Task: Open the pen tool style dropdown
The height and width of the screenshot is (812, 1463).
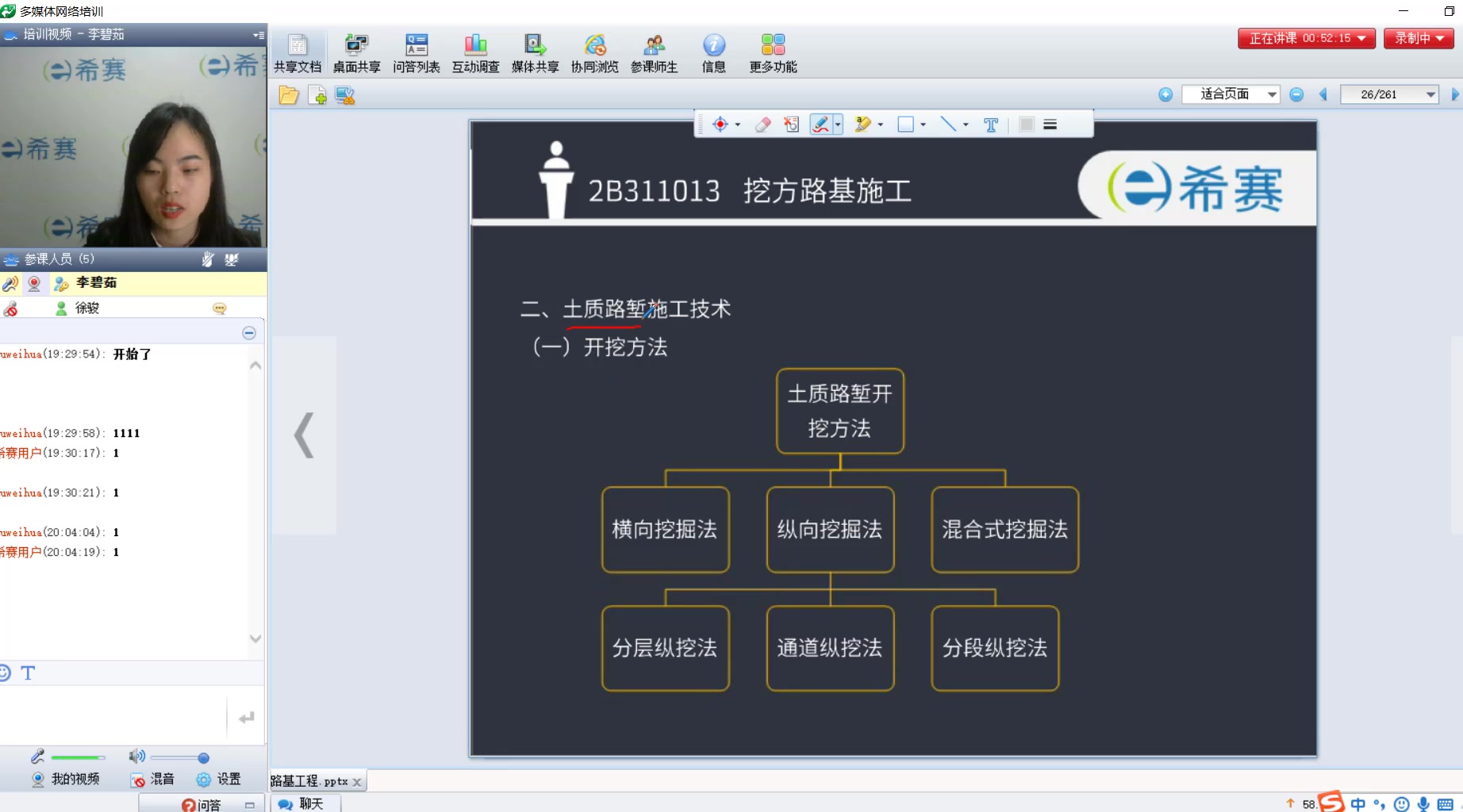Action: [x=837, y=124]
